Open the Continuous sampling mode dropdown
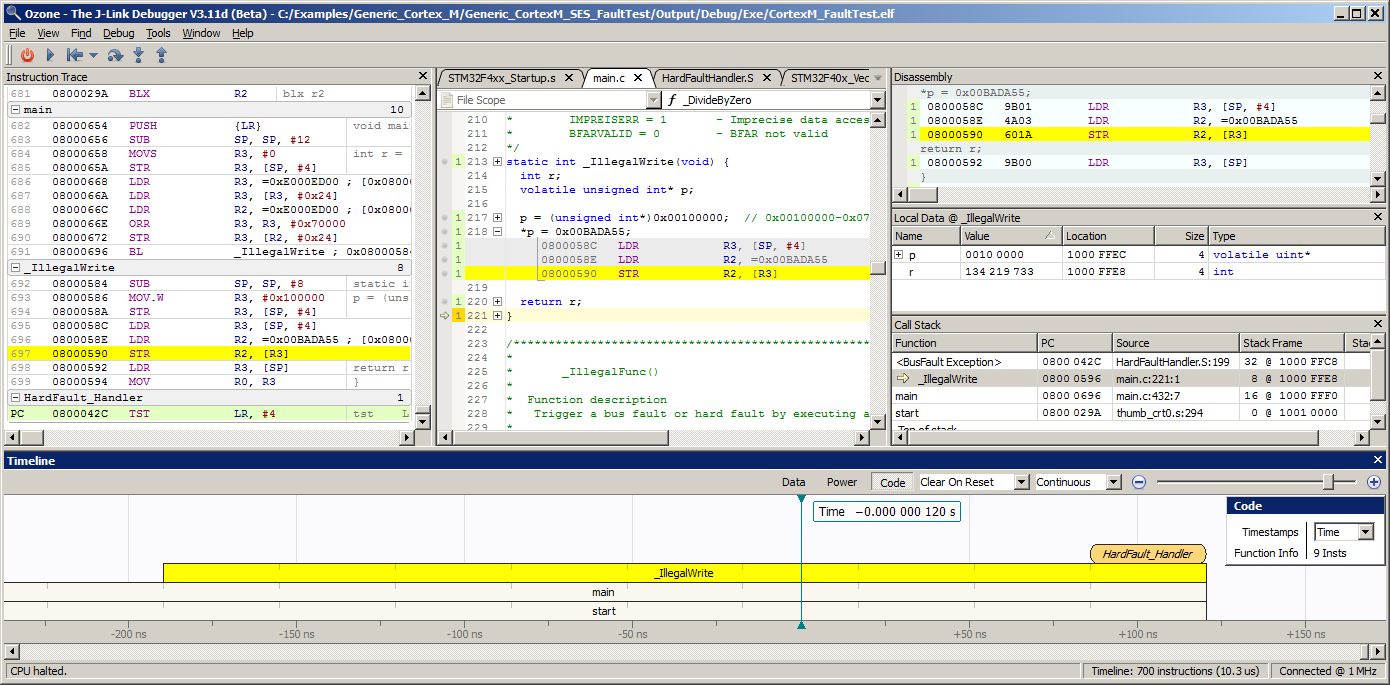 pos(1113,481)
